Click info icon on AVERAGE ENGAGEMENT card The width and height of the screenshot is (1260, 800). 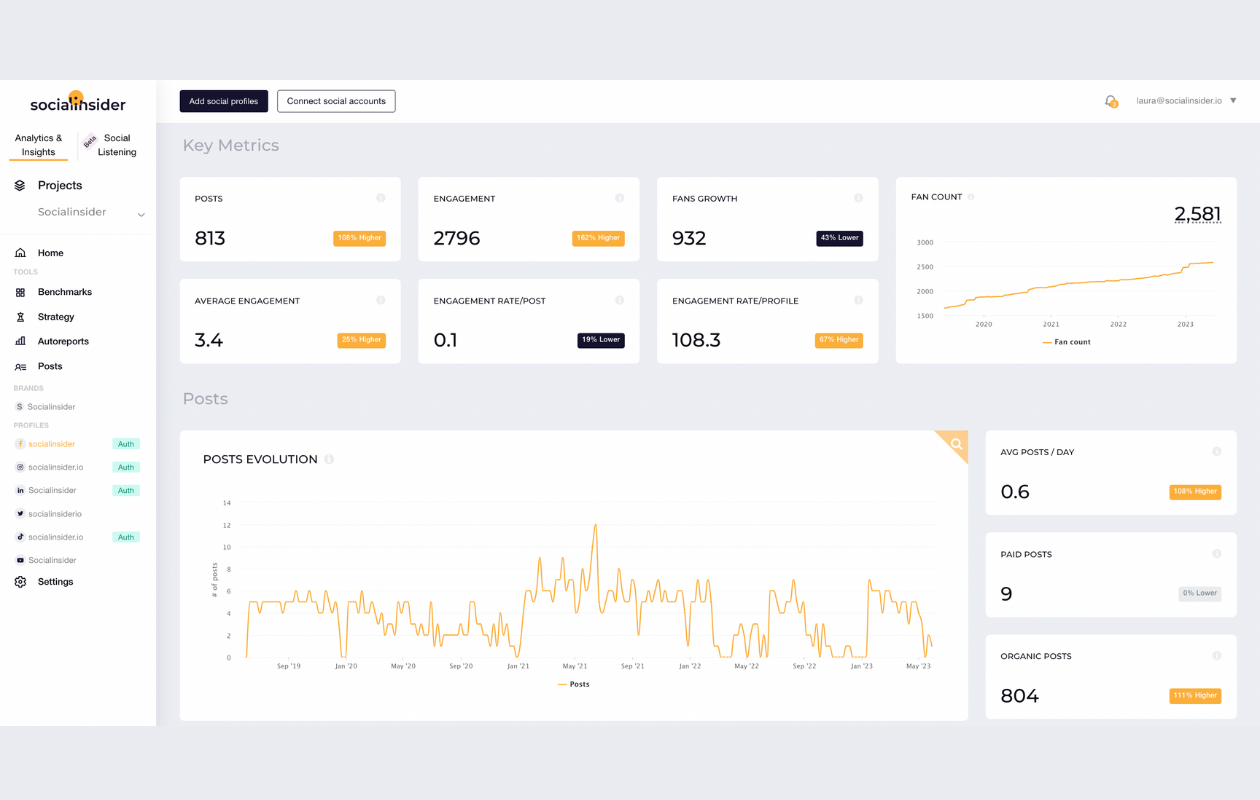pyautogui.click(x=381, y=300)
